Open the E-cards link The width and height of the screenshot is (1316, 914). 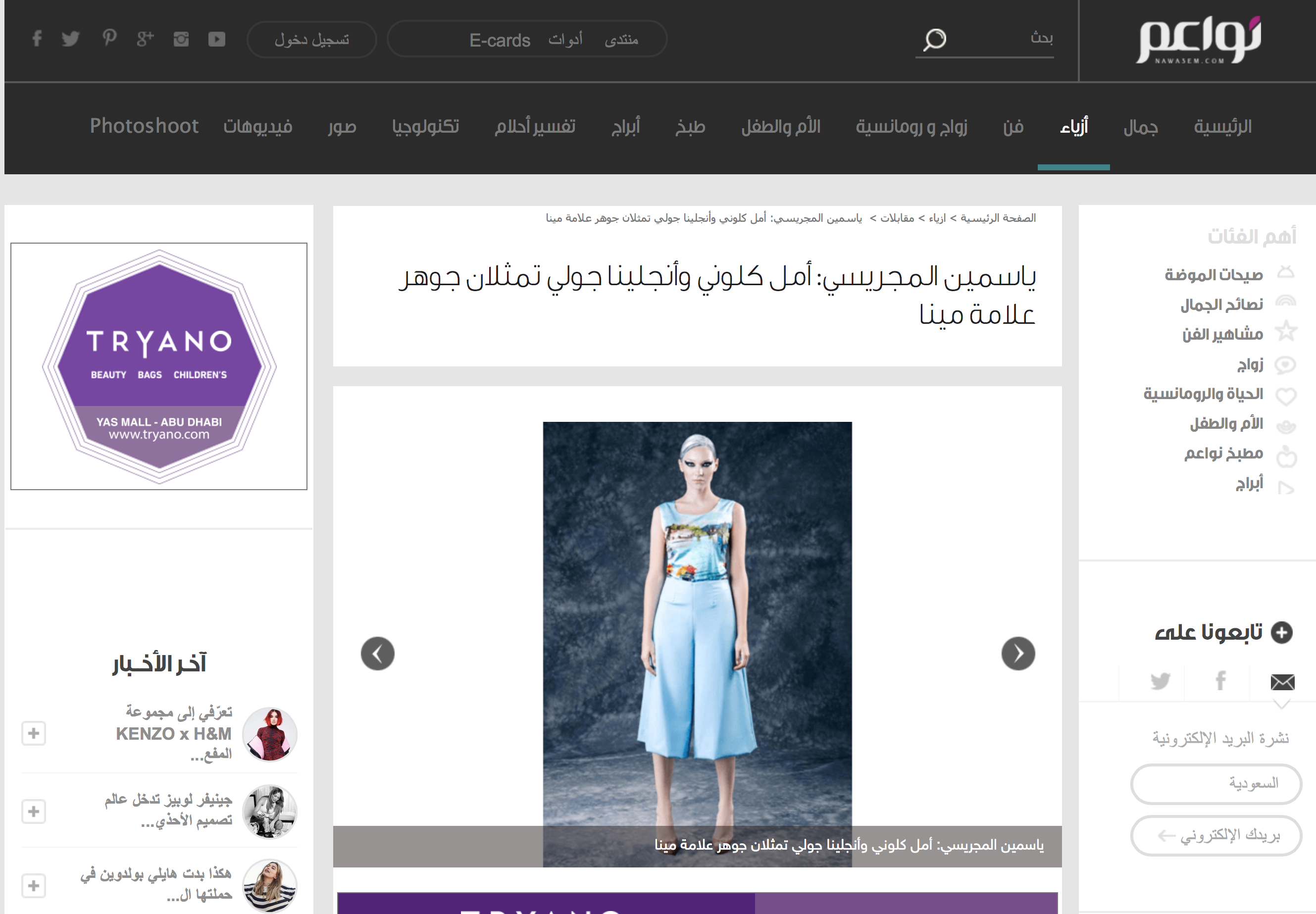click(x=500, y=40)
